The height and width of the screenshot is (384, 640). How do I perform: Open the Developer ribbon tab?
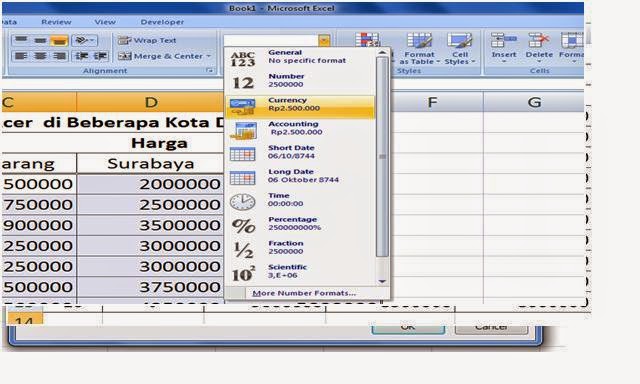pos(162,22)
